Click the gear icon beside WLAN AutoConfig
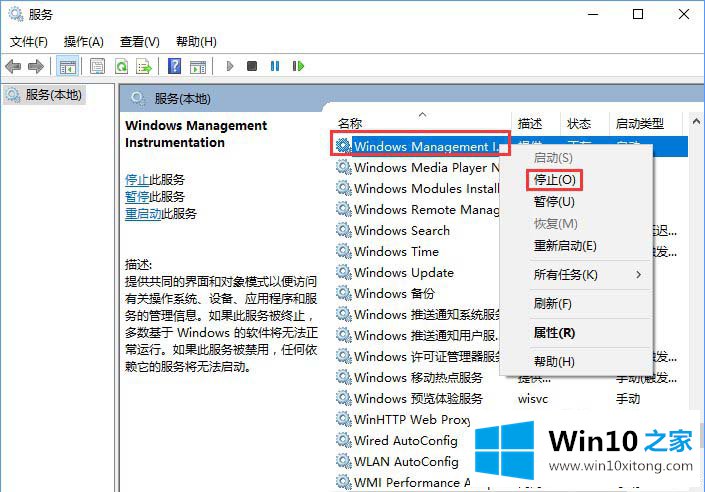This screenshot has width=705, height=492. tap(344, 461)
